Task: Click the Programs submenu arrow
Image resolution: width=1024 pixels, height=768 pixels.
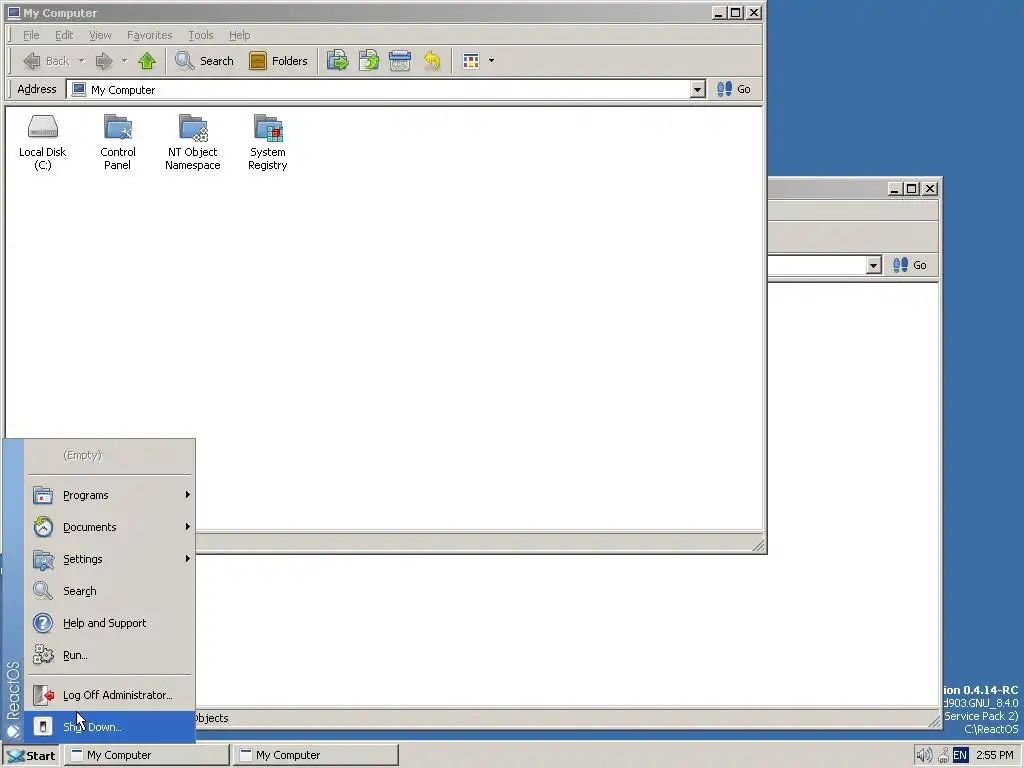Action: coord(187,495)
